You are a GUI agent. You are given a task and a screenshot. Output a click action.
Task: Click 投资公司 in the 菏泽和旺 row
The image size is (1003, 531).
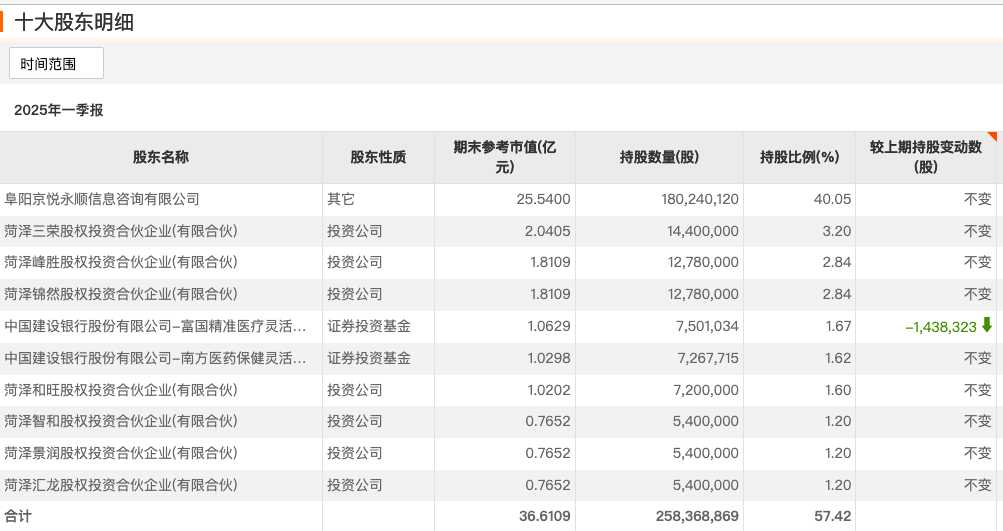point(355,390)
